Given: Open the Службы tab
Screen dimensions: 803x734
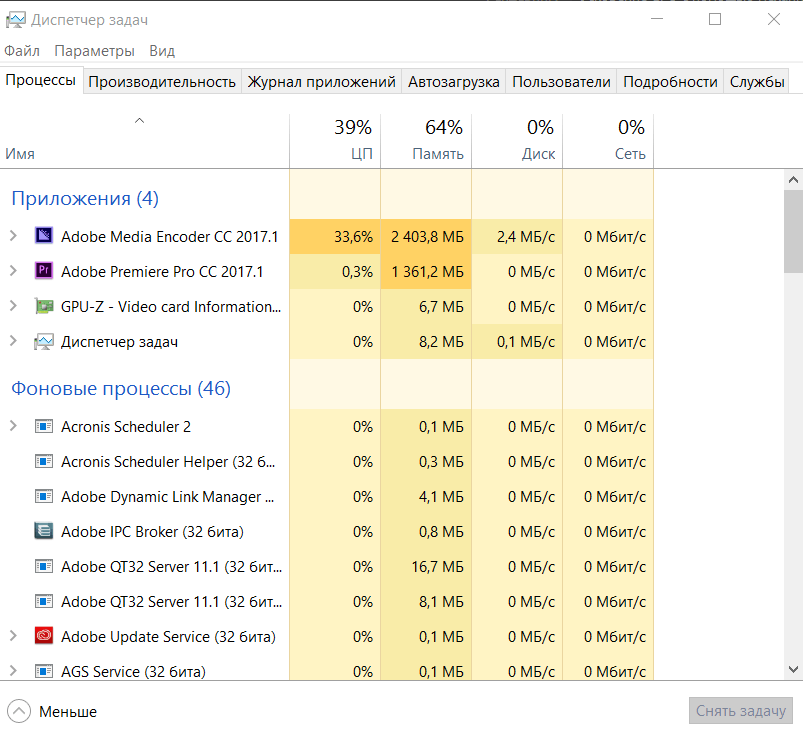Looking at the screenshot, I should click(757, 82).
